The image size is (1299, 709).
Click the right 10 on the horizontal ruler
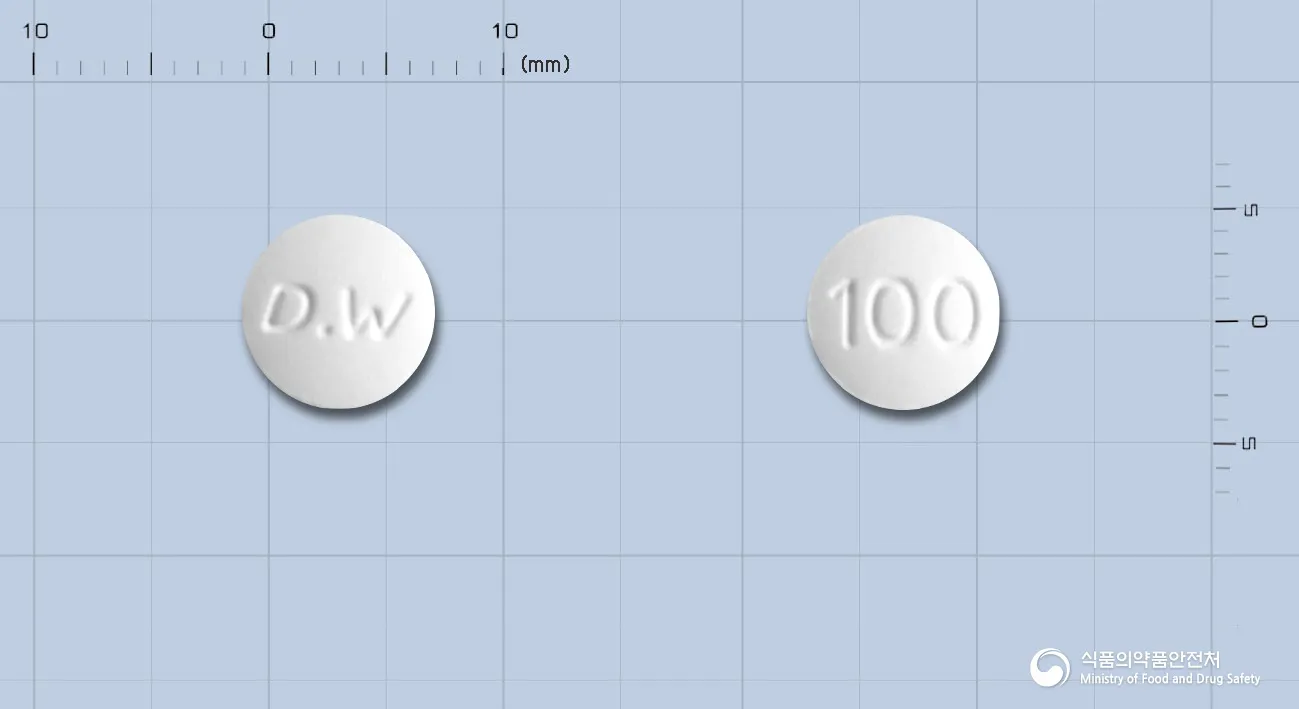coord(505,31)
